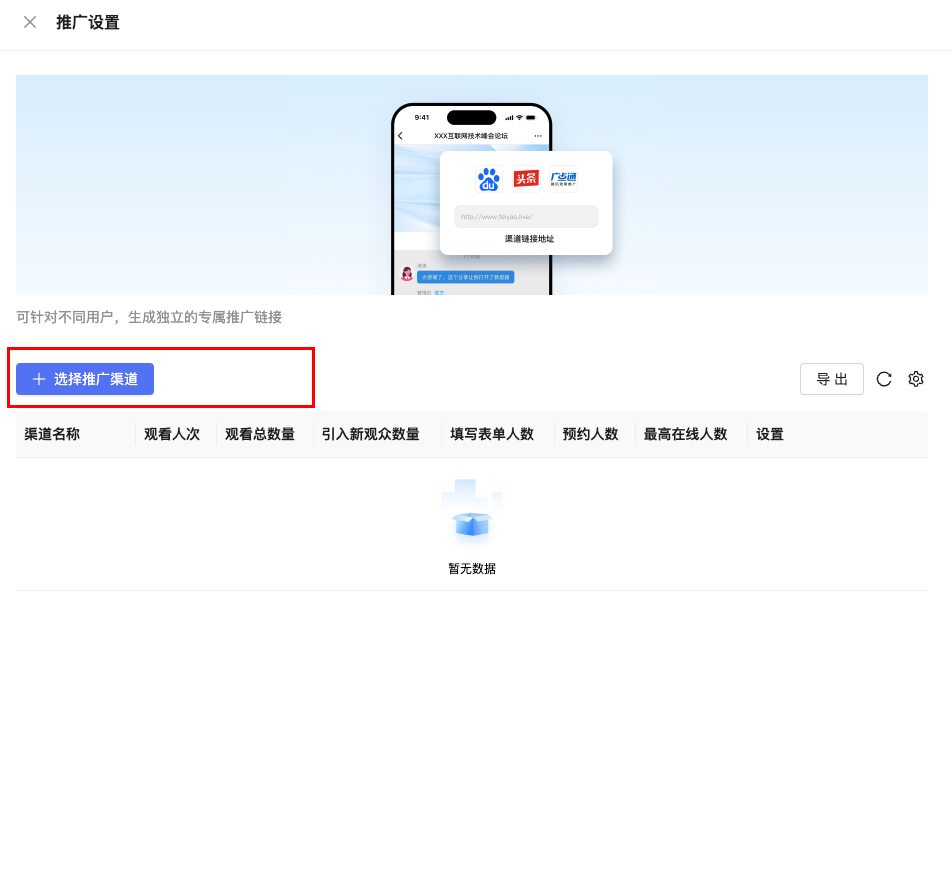Click the empty-state blue box icon
Viewport: 952px width, 881px height.
(472, 521)
